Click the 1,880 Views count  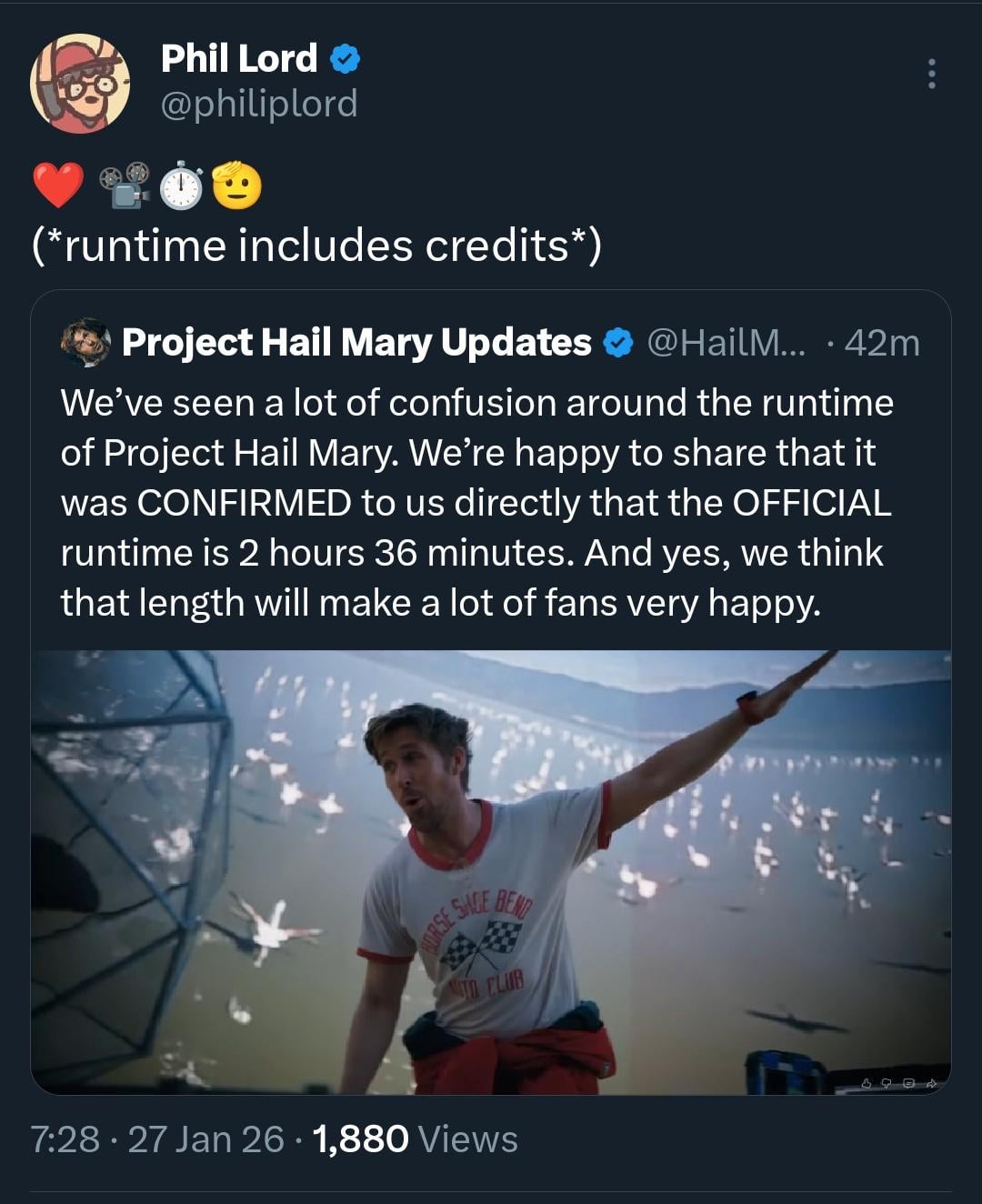[x=416, y=1139]
